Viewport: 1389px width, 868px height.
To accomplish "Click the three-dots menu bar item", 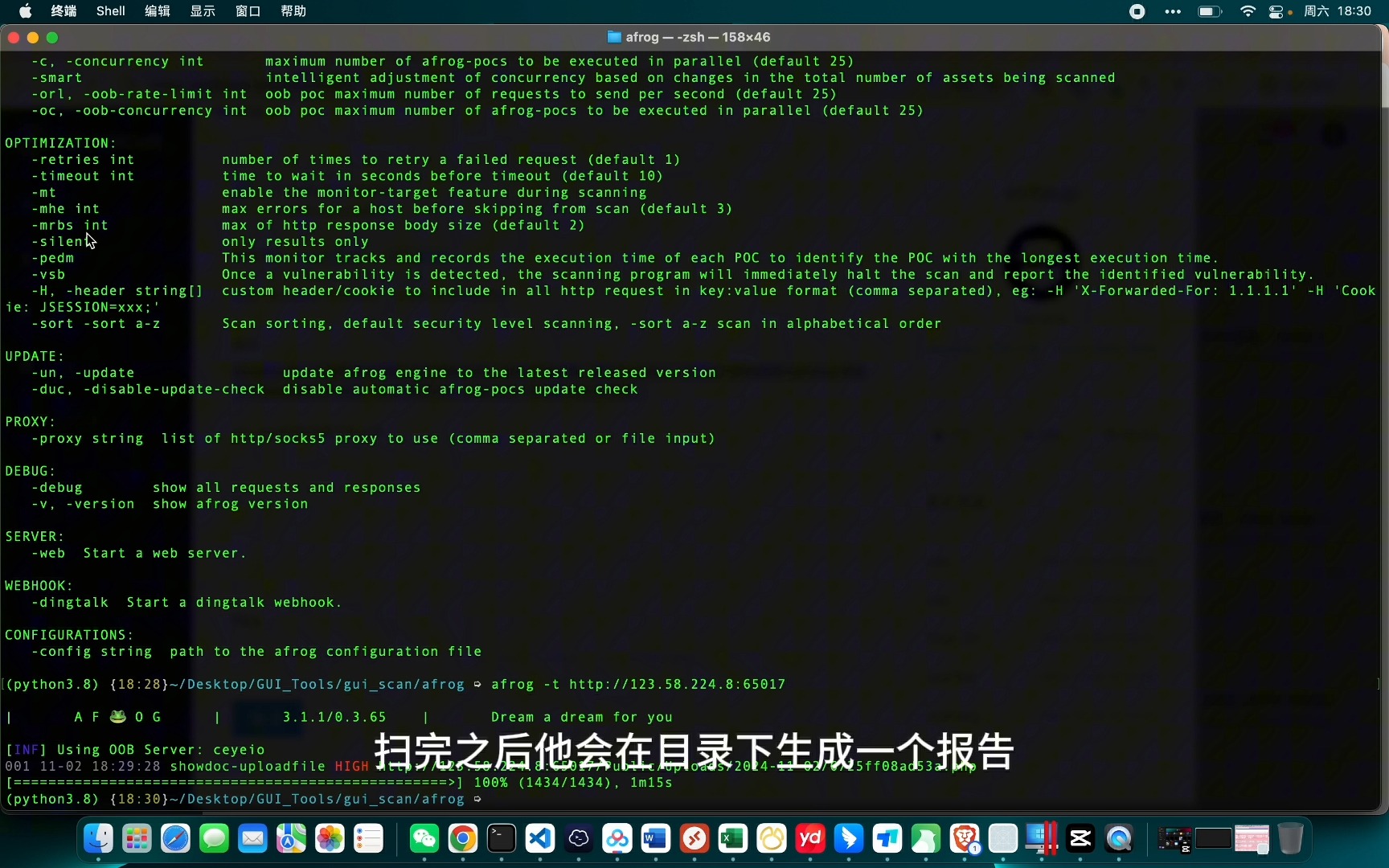I will pos(1173,11).
